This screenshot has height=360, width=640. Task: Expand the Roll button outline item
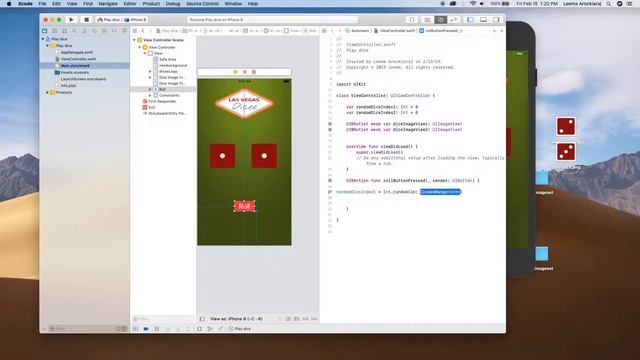[x=150, y=89]
